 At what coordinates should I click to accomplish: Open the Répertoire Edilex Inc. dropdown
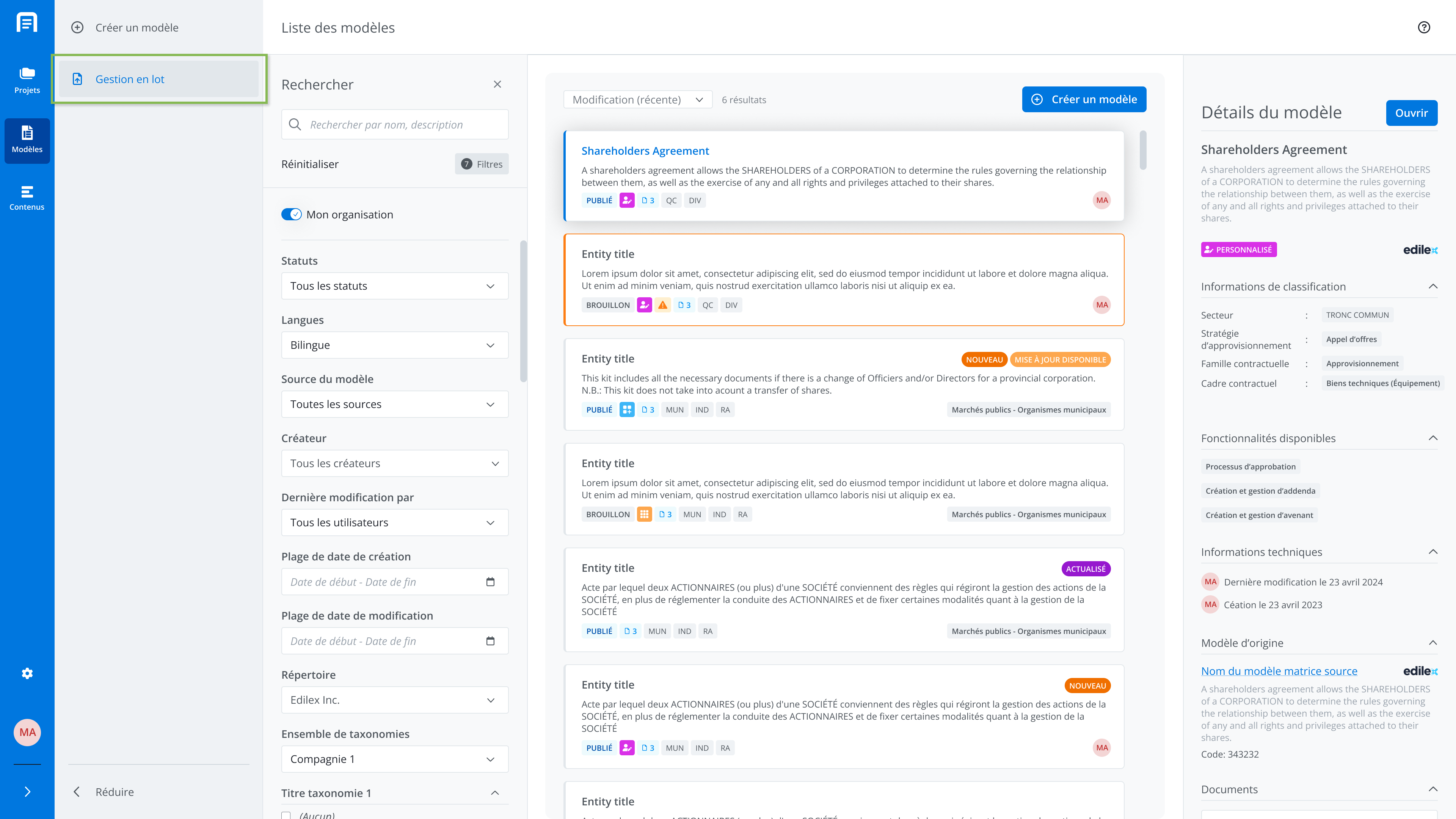coord(394,700)
